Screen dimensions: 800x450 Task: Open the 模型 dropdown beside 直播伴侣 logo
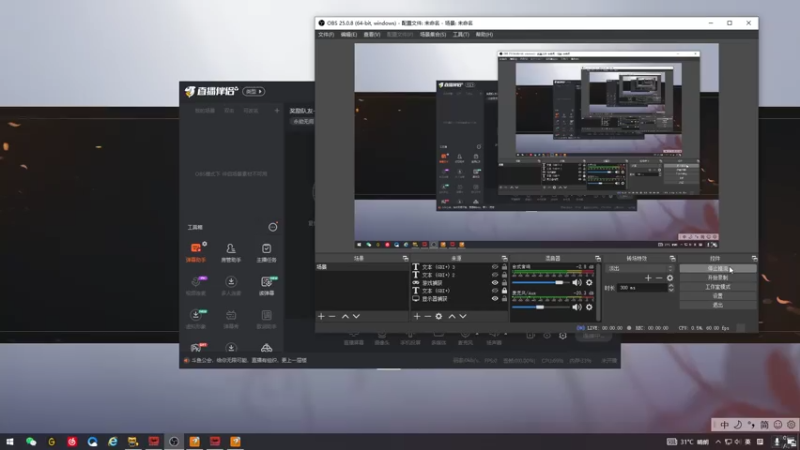click(x=254, y=91)
